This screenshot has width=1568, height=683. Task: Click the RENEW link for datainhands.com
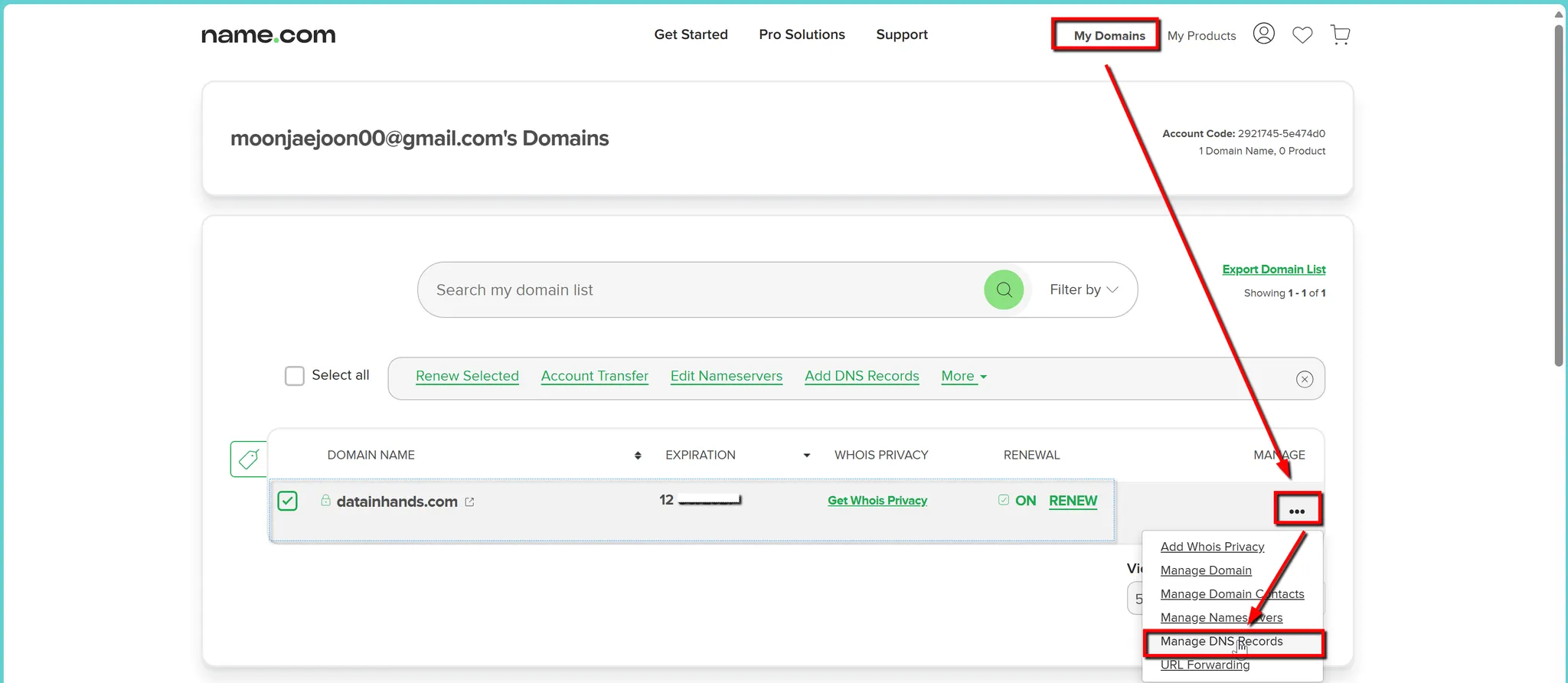(x=1073, y=501)
